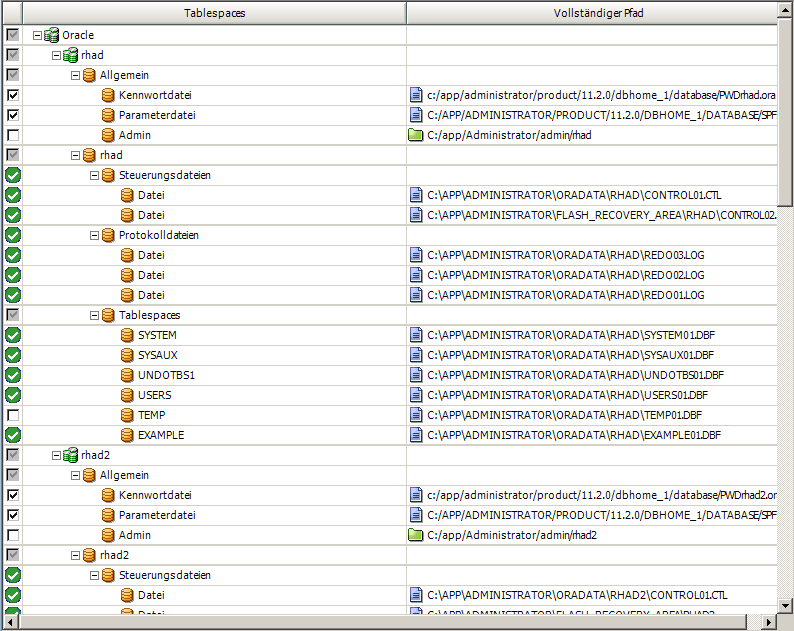Screen dimensions: 794x631
Task: Click the USERS tablespace cylinder icon
Action: click(127, 395)
